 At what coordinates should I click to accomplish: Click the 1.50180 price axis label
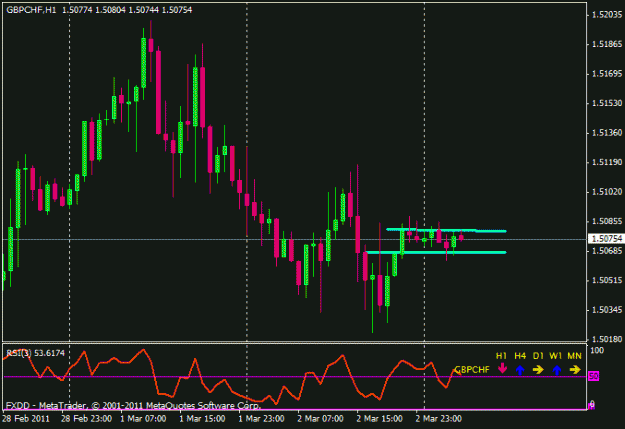point(607,339)
